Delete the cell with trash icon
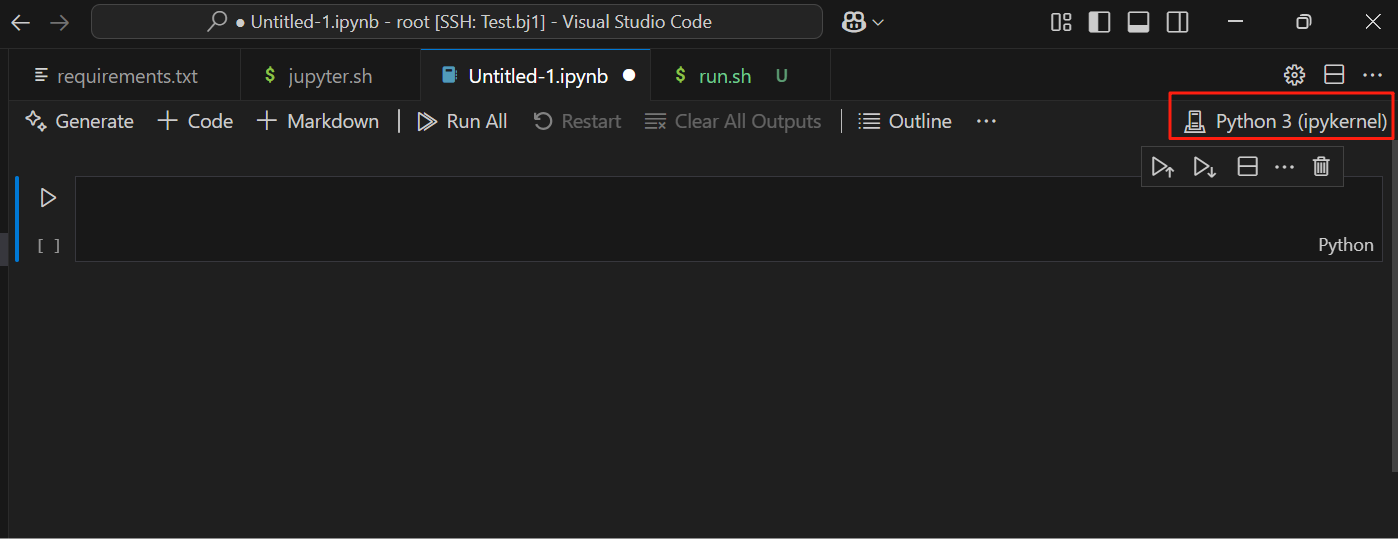Viewport: 1398px width, 539px height. pyautogui.click(x=1321, y=167)
